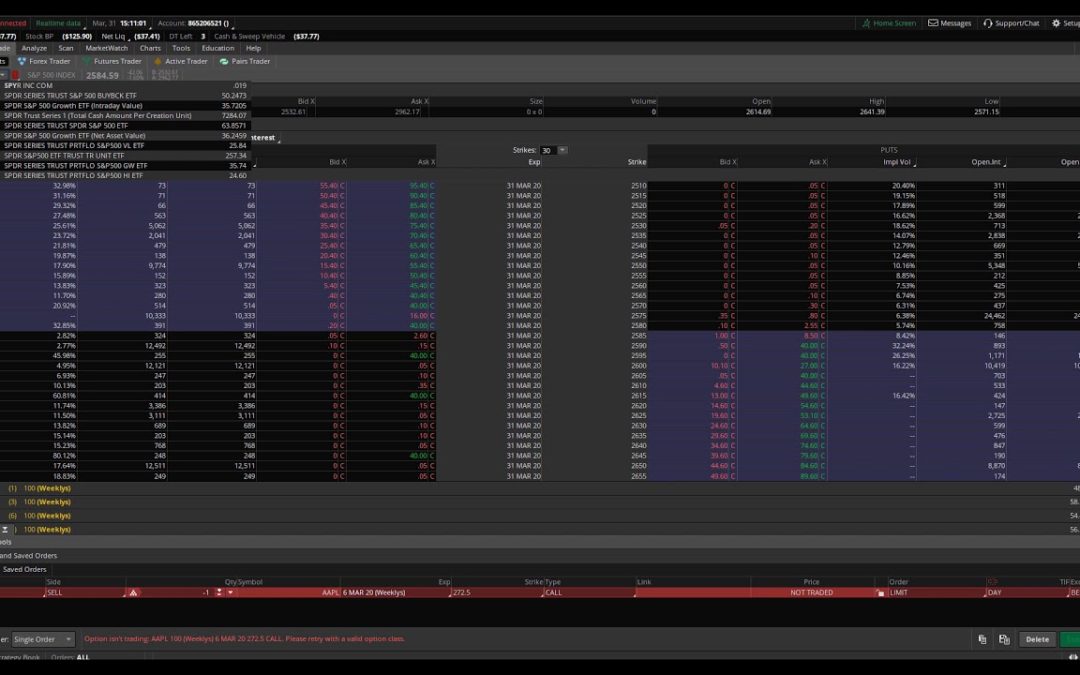Screen dimensions: 1080x675
Task: Open Forex Trader via its icon
Action: click(x=21, y=61)
